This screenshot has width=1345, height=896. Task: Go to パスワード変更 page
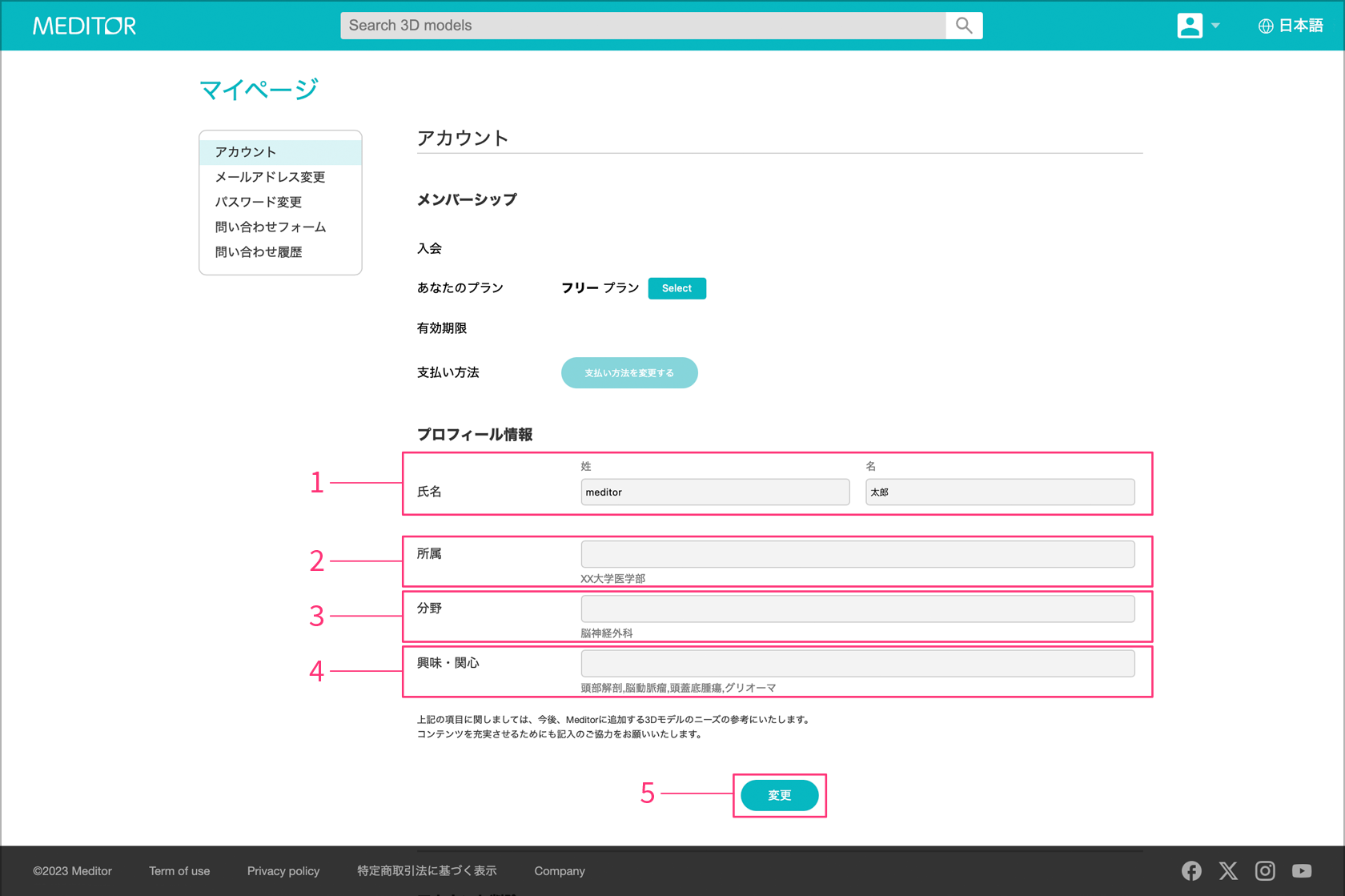point(258,202)
